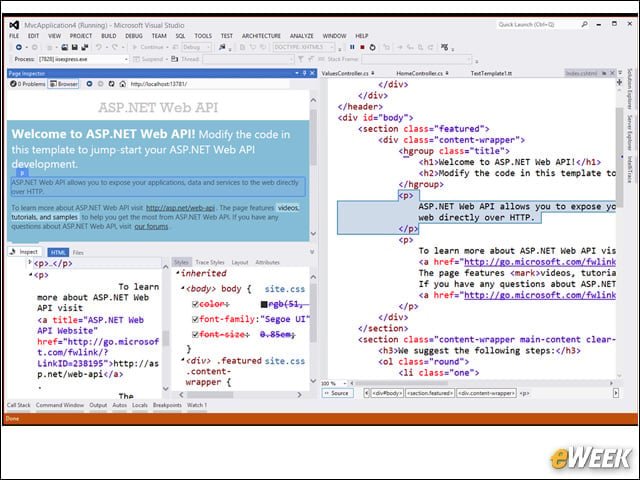Click the <section.featured> breadcrumb
This screenshot has width=640, height=480.
pyautogui.click(x=429, y=393)
